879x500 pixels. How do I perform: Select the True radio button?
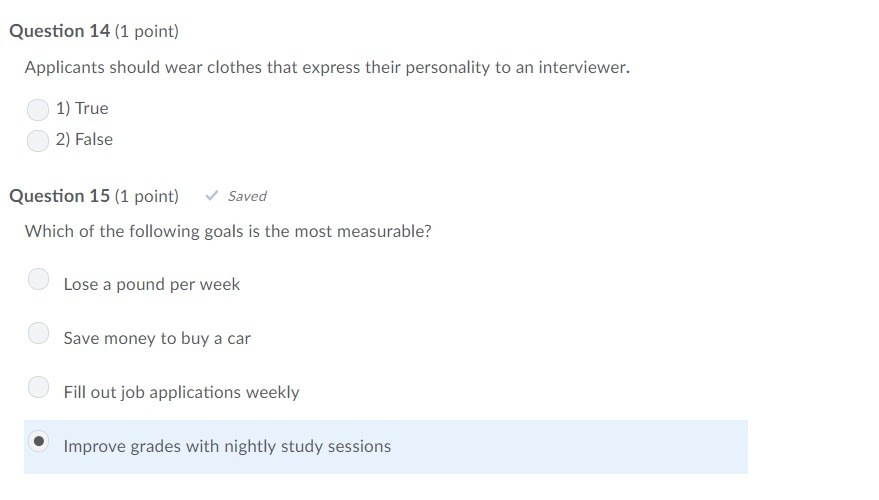(x=38, y=109)
